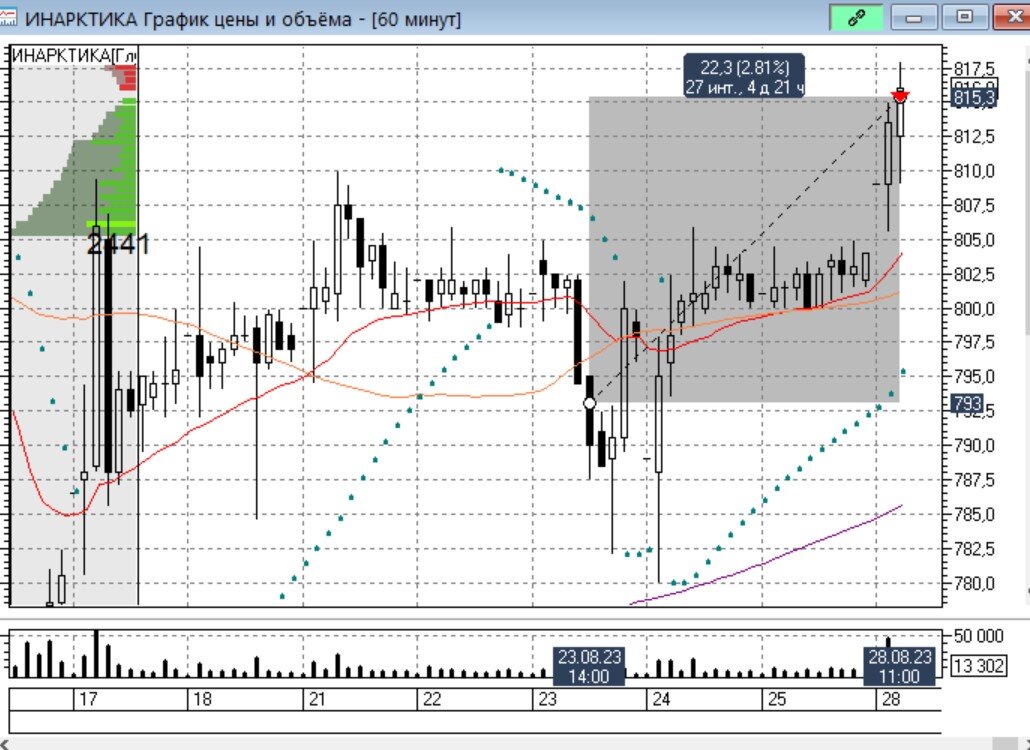Viewport: 1030px width, 750px height.
Task: Click date 22 on the time axis
Action: click(x=432, y=699)
